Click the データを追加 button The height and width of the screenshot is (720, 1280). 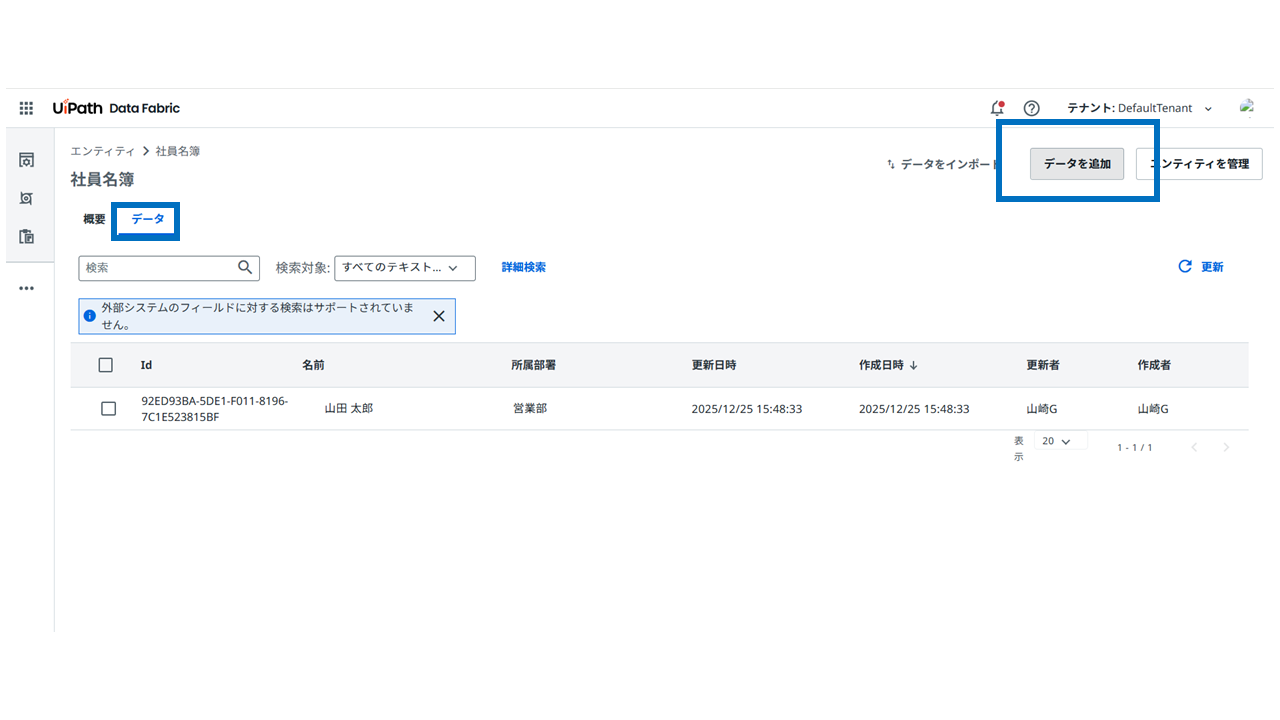[x=1076, y=163]
